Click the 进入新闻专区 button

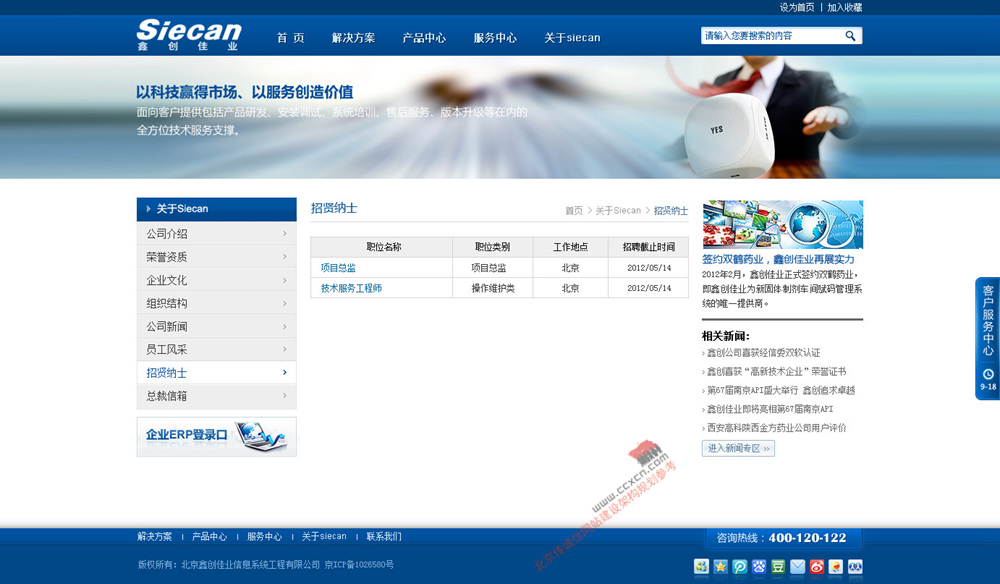point(737,448)
